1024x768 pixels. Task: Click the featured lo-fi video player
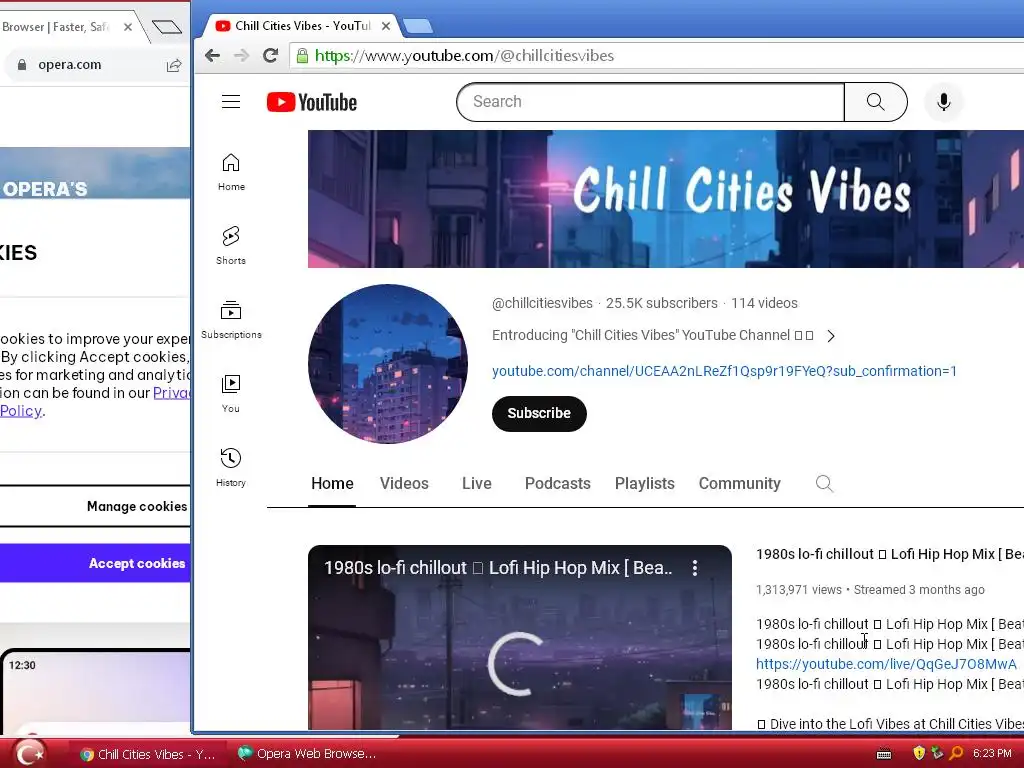pos(520,637)
